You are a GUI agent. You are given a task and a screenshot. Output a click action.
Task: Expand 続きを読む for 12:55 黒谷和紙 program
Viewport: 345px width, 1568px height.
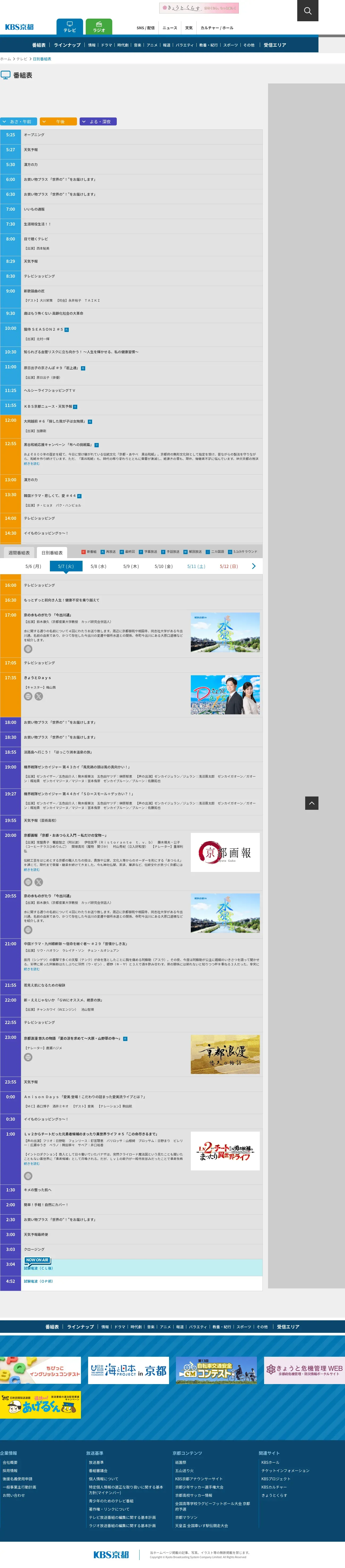[x=32, y=464]
